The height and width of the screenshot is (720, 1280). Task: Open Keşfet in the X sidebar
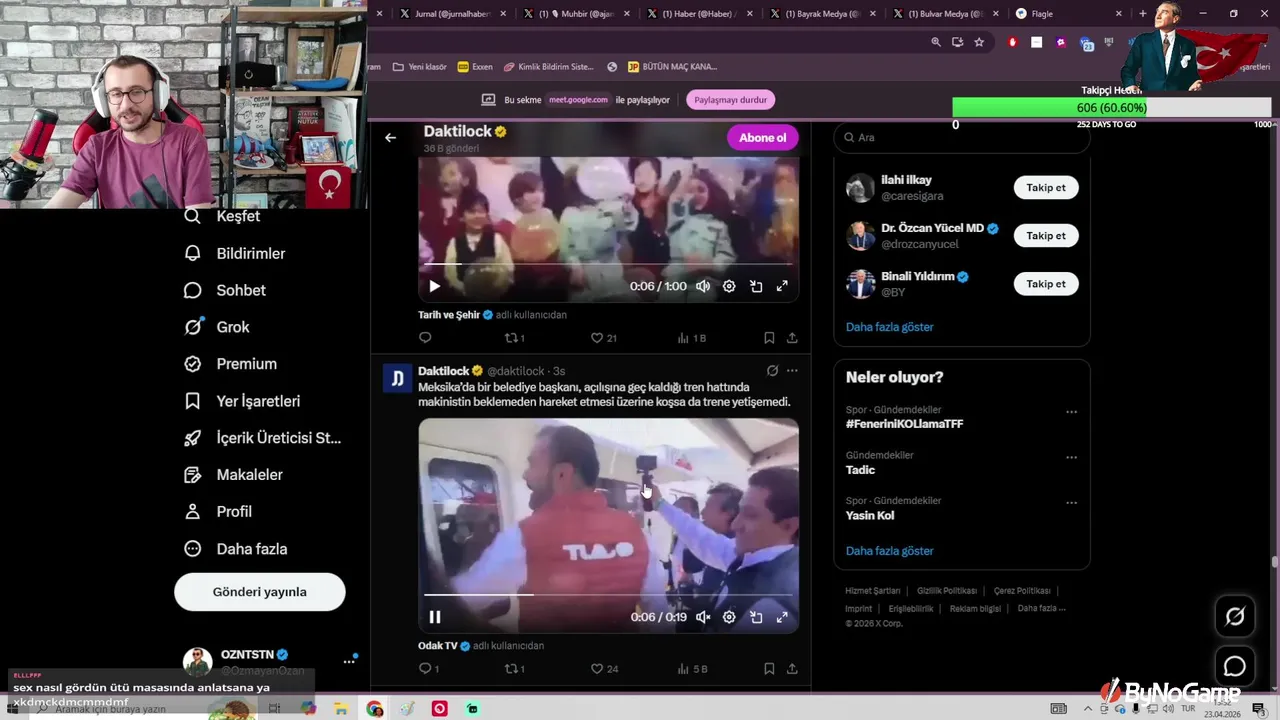(222, 216)
